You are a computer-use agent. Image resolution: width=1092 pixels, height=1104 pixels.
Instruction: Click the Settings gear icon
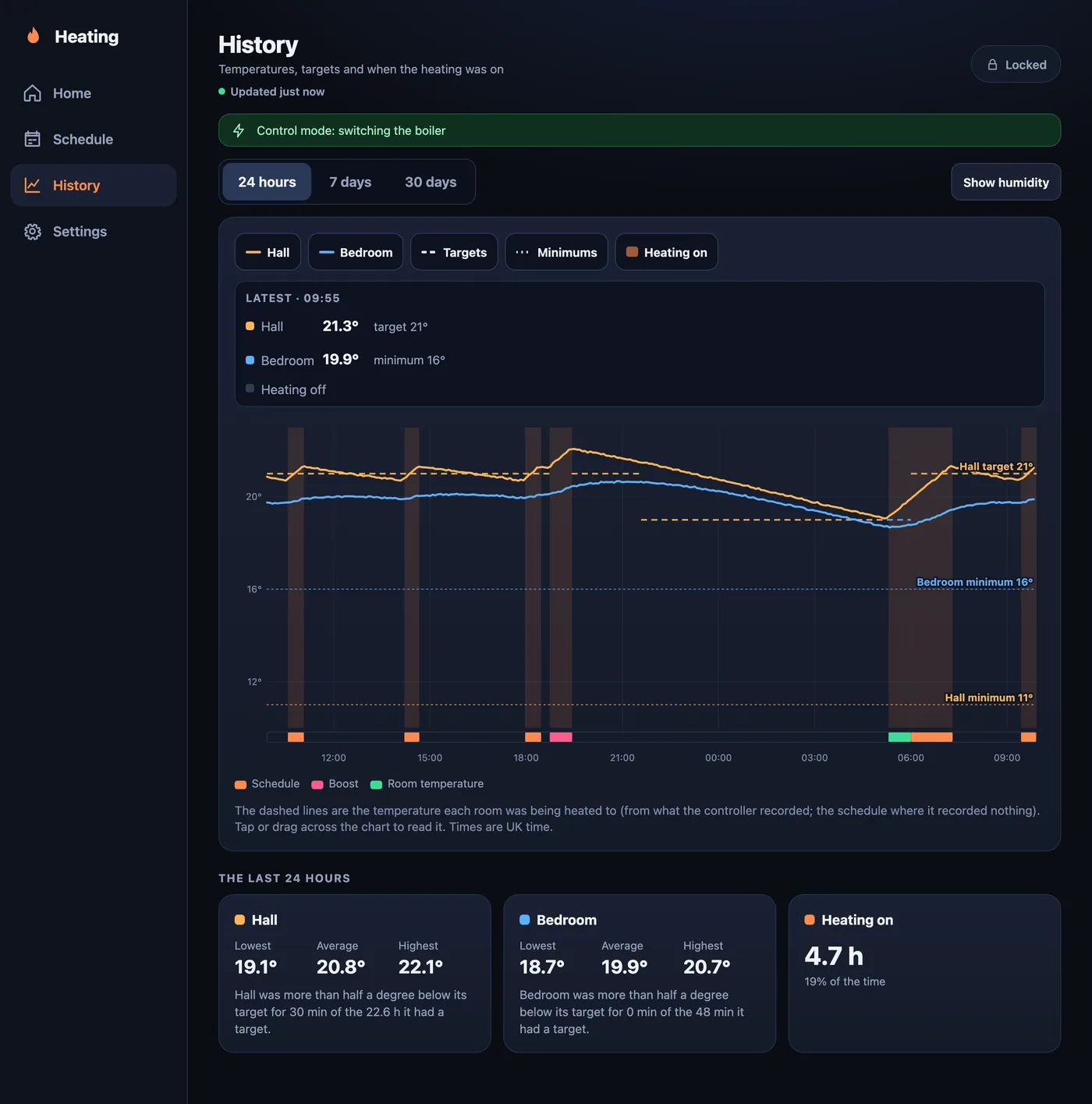tap(32, 231)
